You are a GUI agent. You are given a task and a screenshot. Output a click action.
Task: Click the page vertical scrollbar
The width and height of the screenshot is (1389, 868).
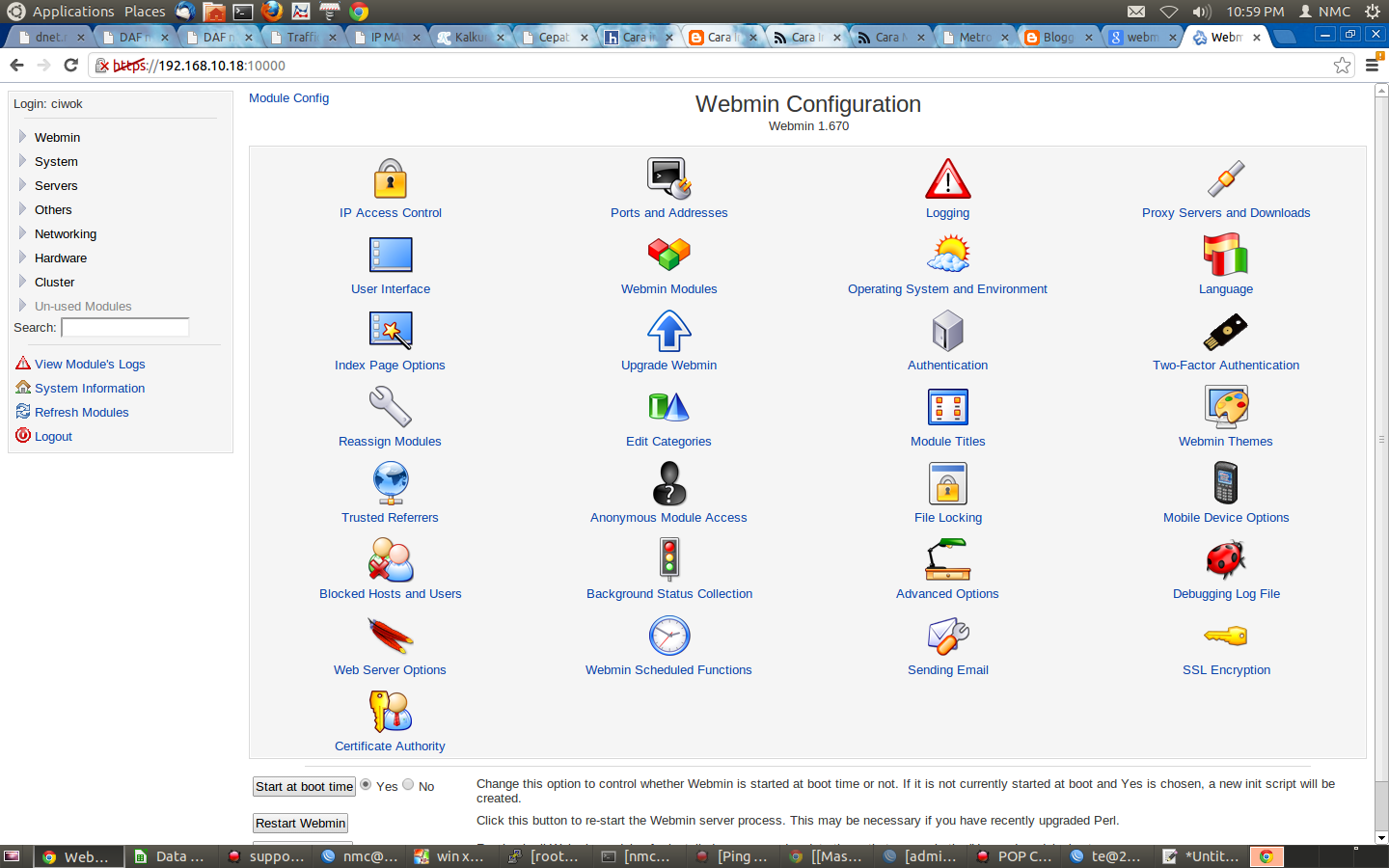pyautogui.click(x=1381, y=464)
